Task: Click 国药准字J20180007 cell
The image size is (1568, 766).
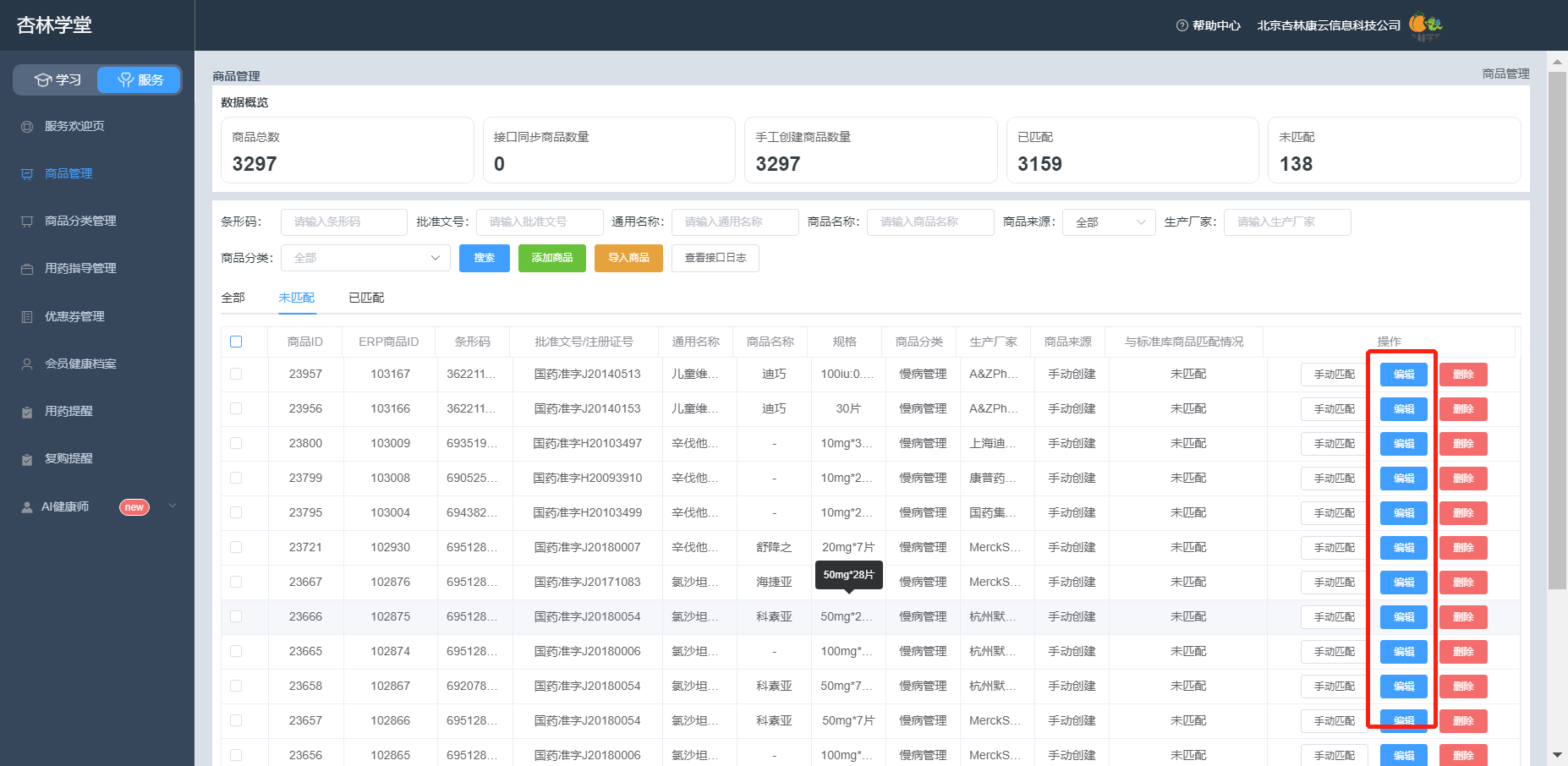Action: [x=587, y=547]
